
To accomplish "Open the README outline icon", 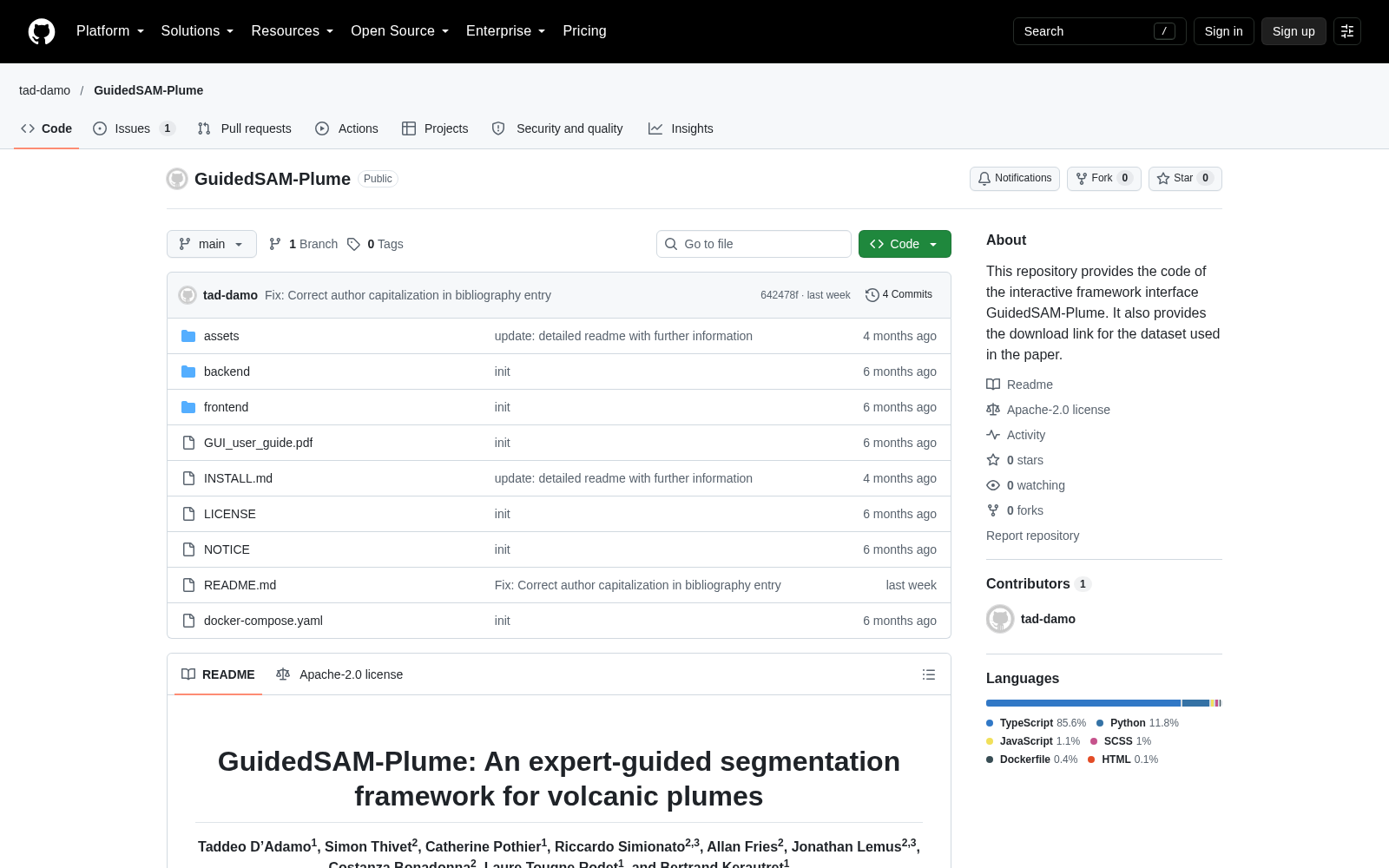I will 929,674.
